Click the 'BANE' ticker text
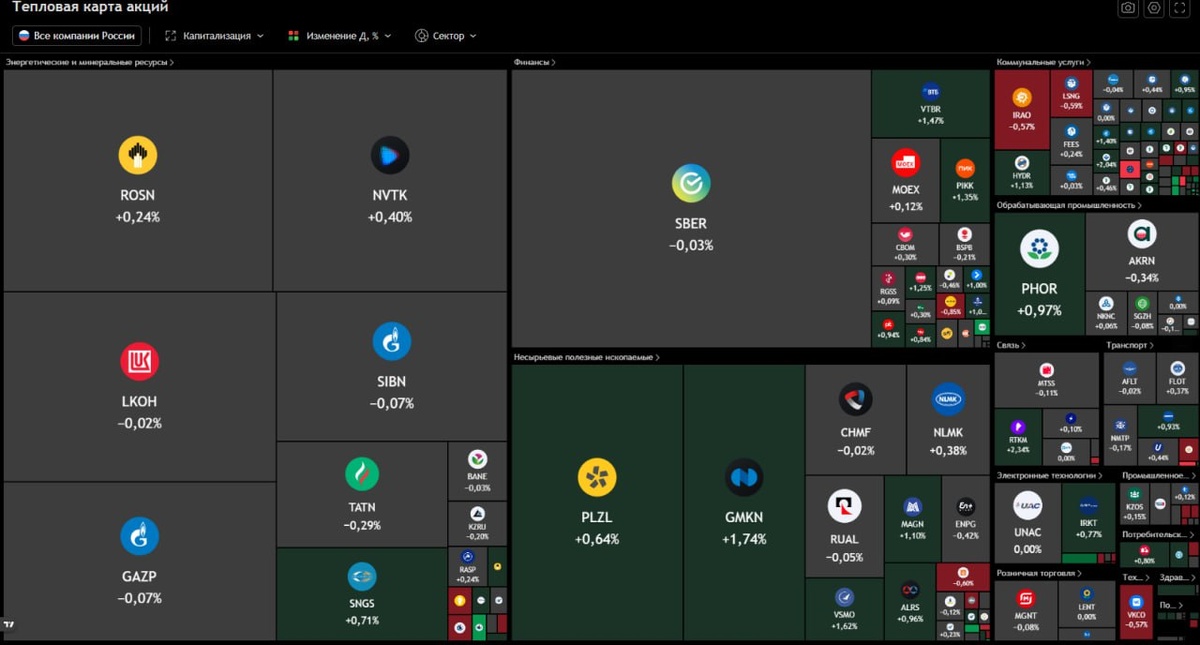1200x645 pixels. (x=478, y=477)
